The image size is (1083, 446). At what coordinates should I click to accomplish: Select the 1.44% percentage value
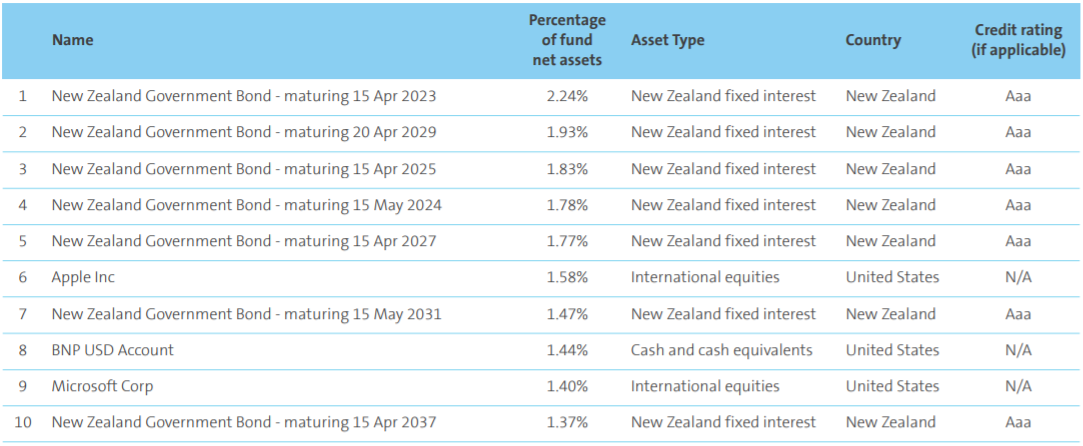pyautogui.click(x=567, y=350)
